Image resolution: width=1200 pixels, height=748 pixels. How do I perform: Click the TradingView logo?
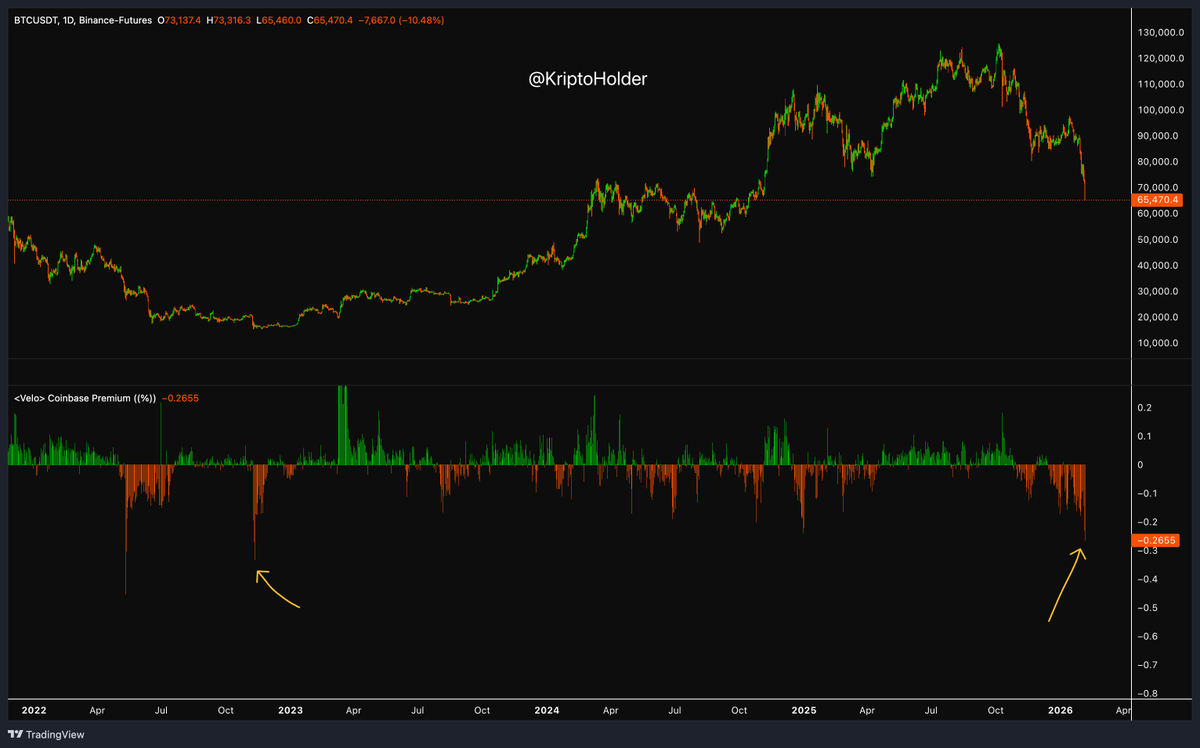coord(47,734)
